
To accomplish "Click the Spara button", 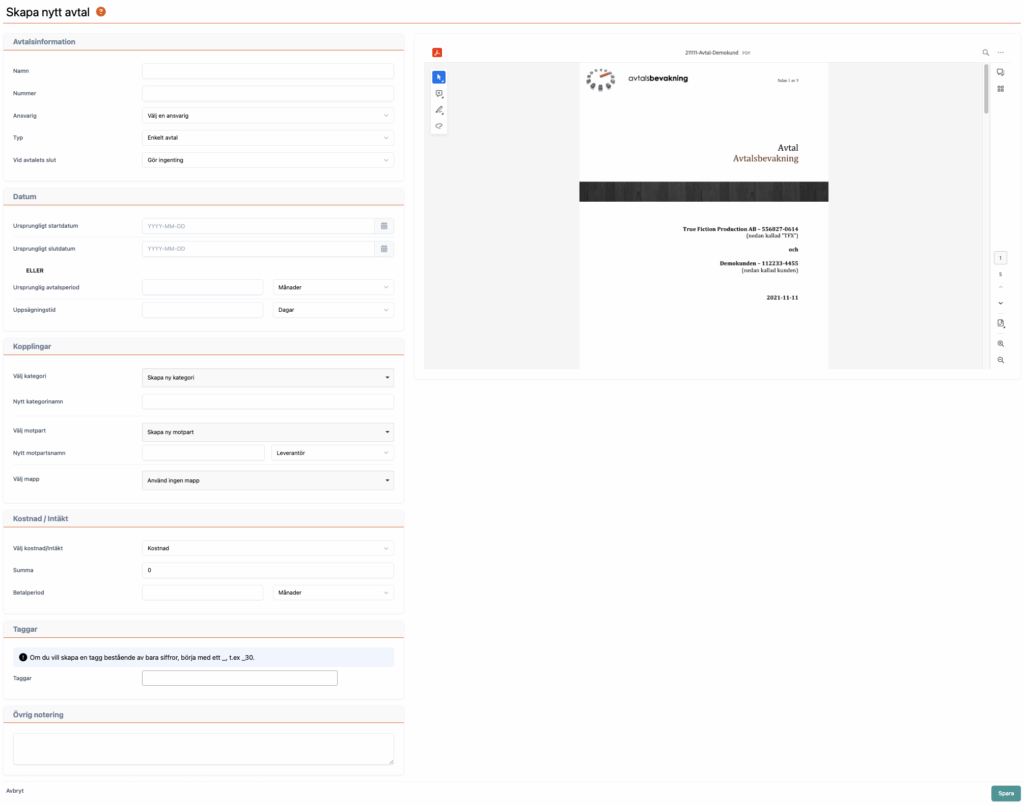I will (x=1005, y=793).
